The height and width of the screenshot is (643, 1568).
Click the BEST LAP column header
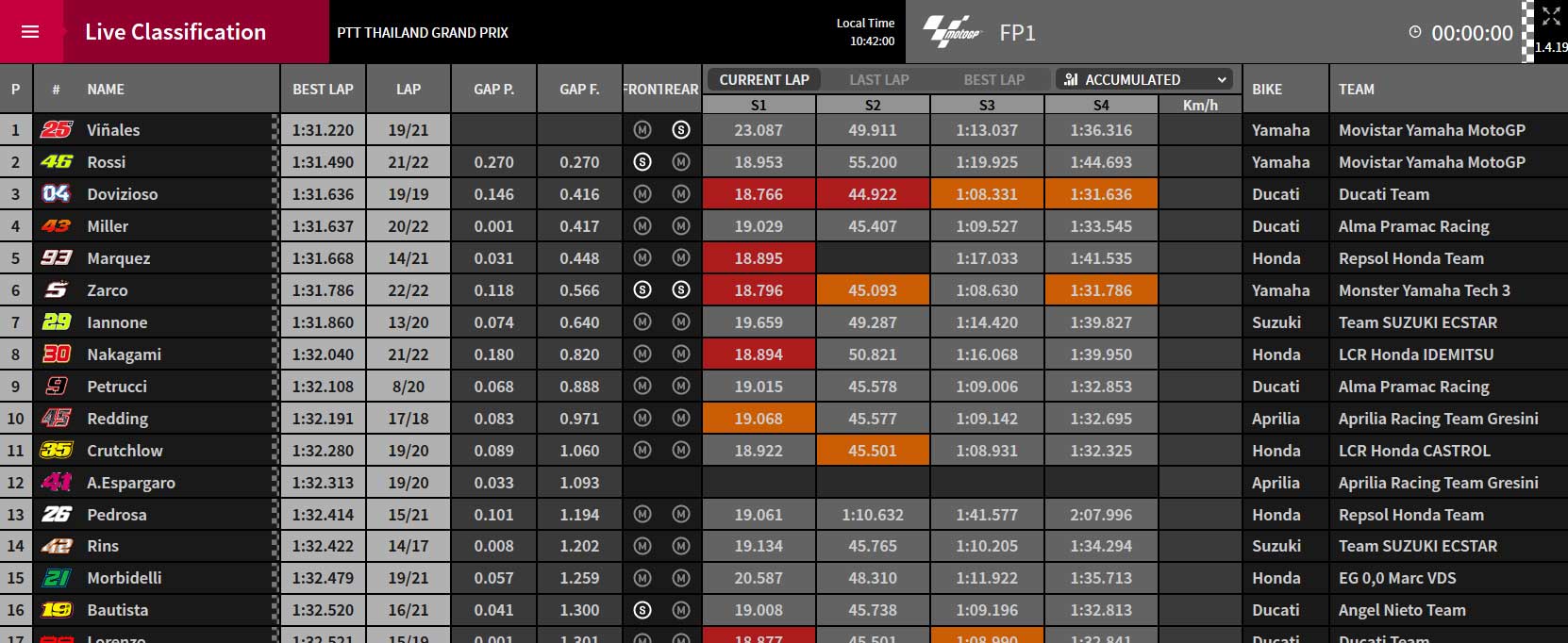tap(323, 90)
